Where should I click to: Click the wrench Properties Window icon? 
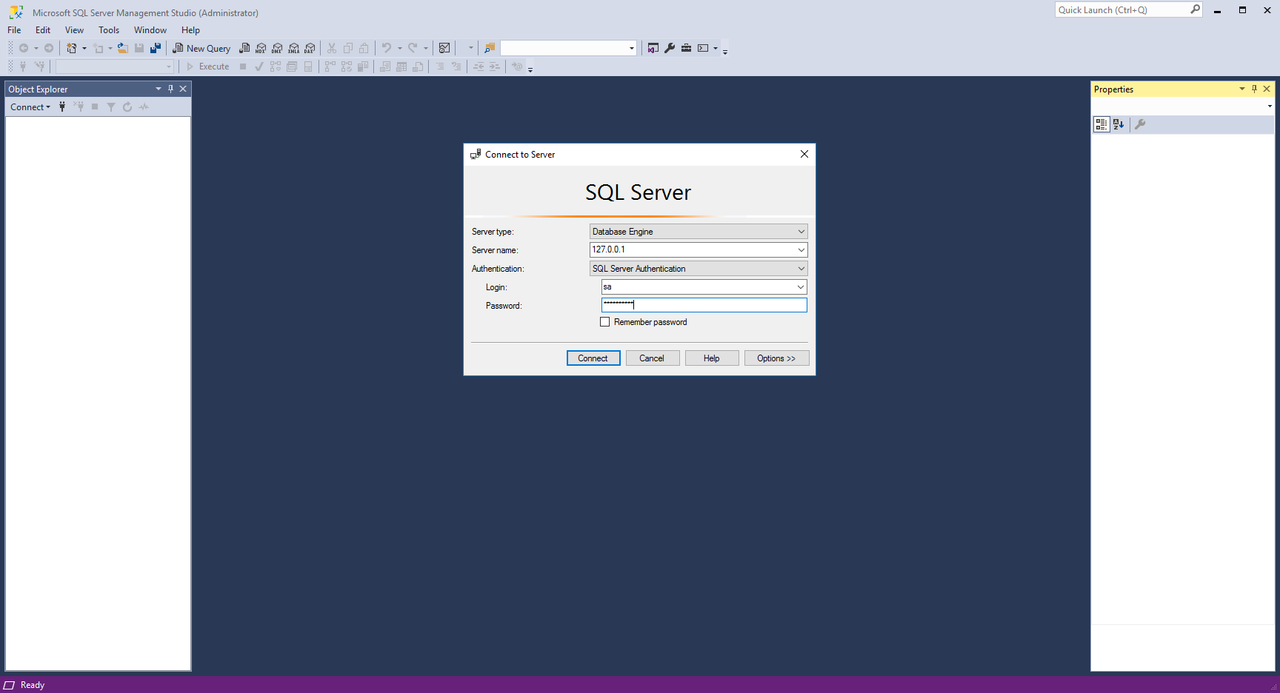click(x=670, y=48)
